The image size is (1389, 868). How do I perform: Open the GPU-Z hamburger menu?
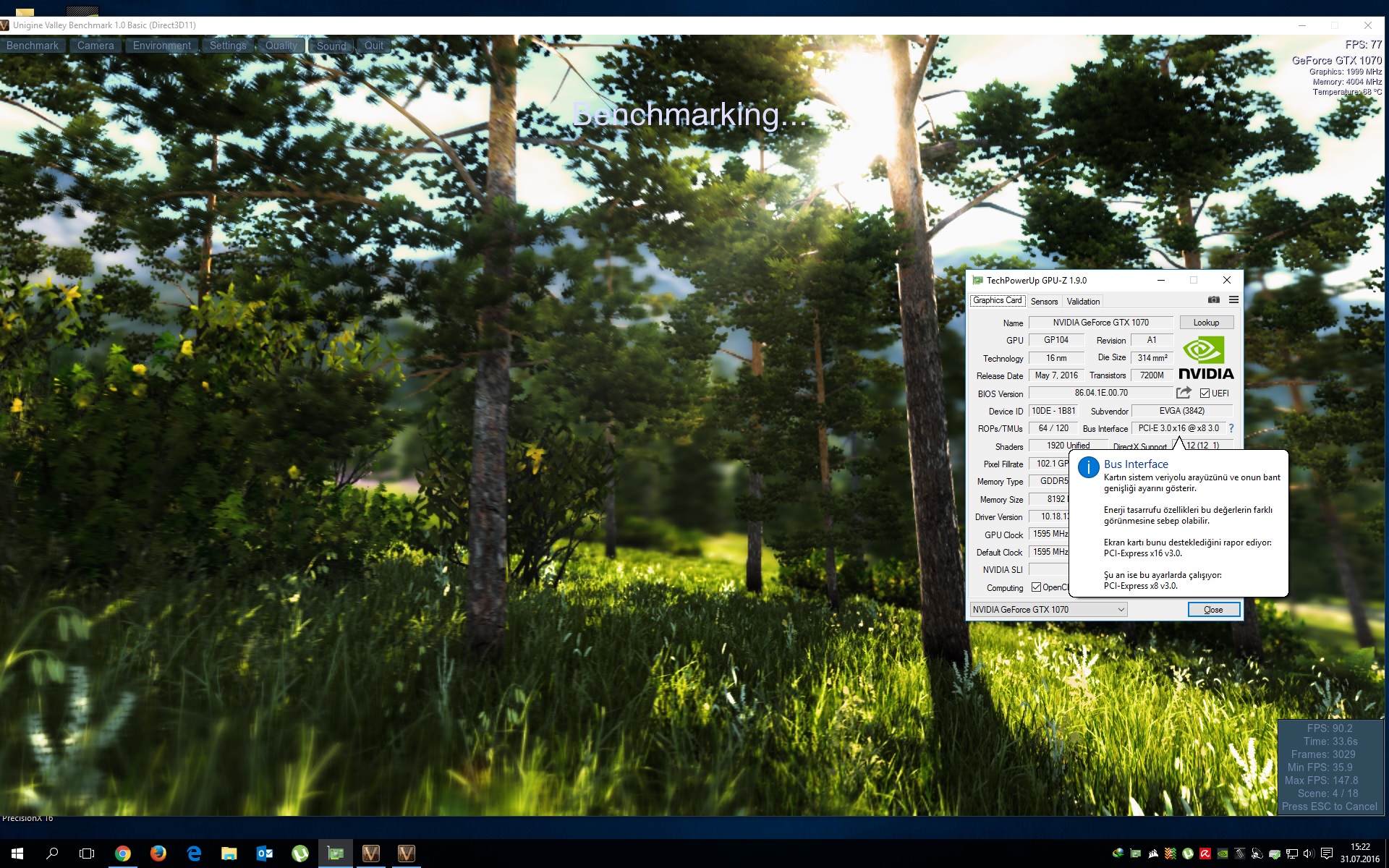point(1233,299)
